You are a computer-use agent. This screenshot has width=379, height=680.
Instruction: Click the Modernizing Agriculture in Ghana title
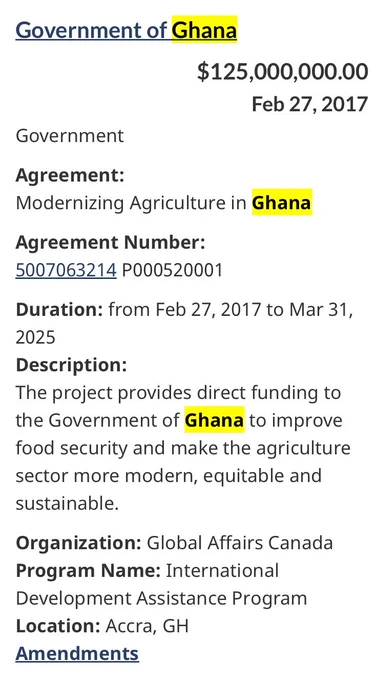[x=163, y=203]
